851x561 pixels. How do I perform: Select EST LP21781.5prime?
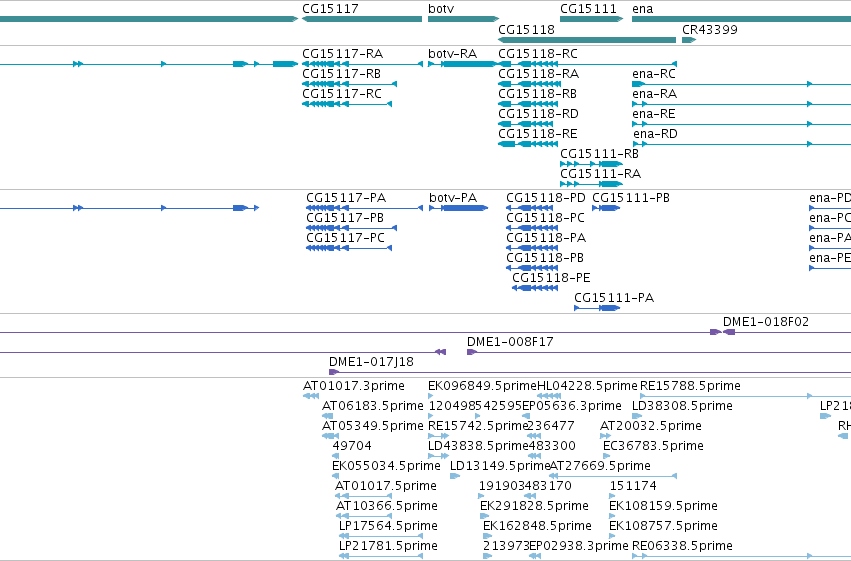[x=388, y=547]
